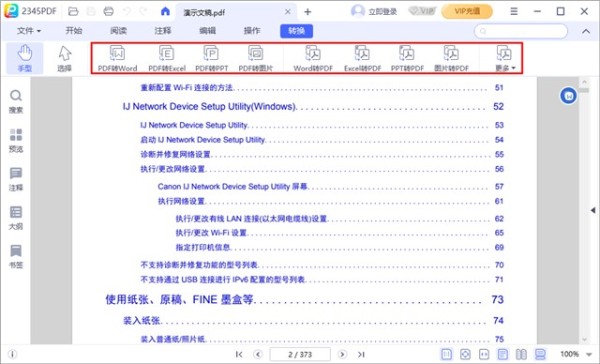
Task: Open the 装入纸张 contents entry
Action: pos(141,320)
